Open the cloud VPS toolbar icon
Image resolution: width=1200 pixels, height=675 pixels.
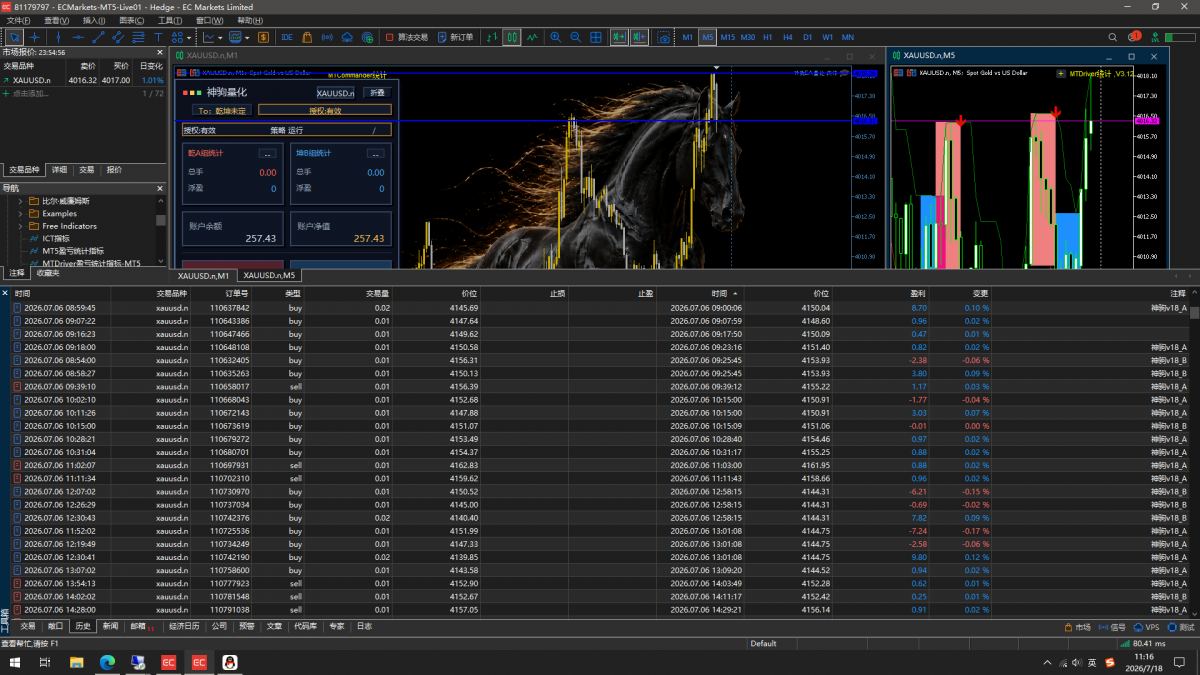point(347,37)
